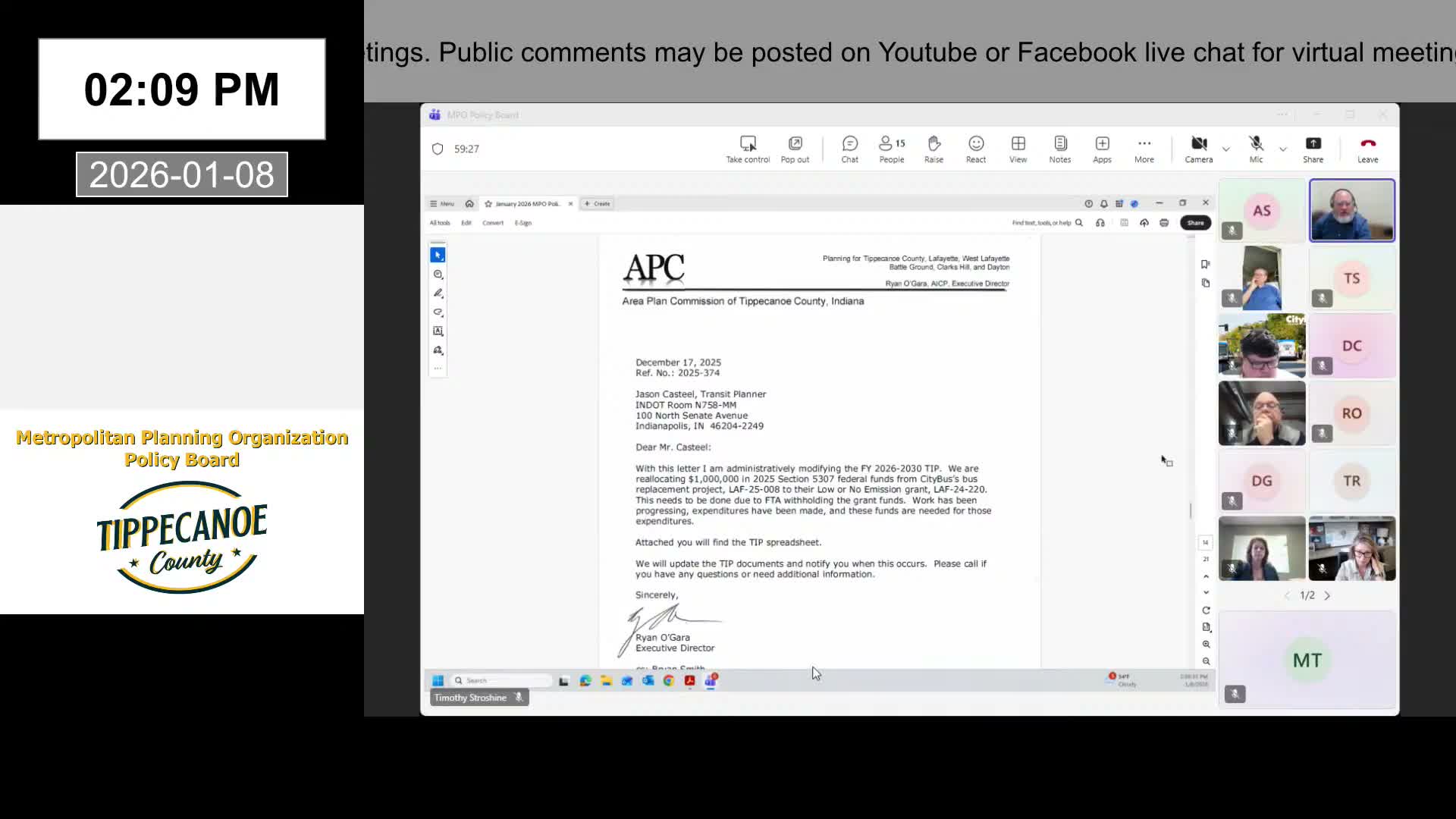Select the January 2026 MPO document tab
Screen dimensions: 1456x819
tap(527, 204)
